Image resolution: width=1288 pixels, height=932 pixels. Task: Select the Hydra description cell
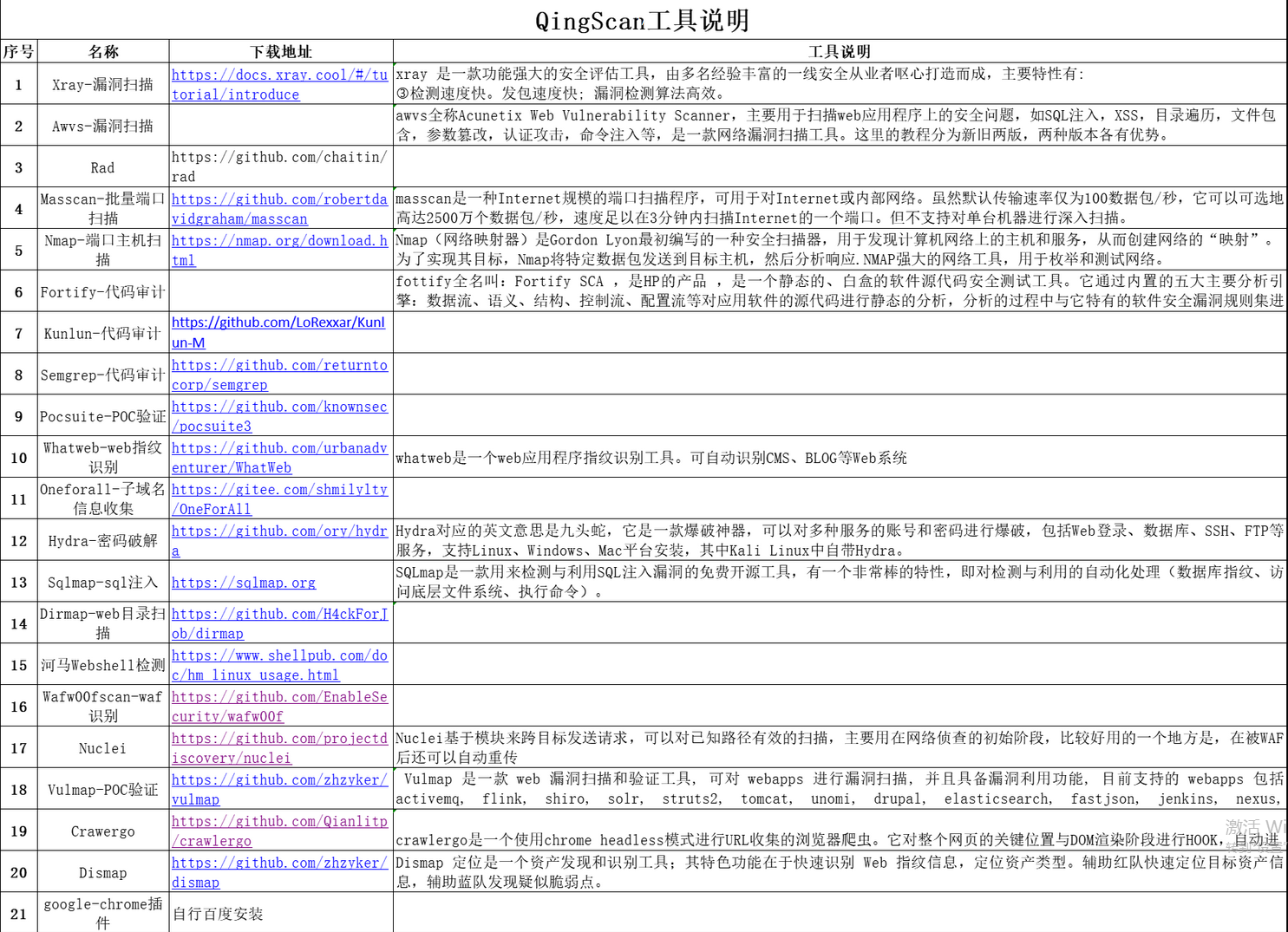[x=839, y=540]
